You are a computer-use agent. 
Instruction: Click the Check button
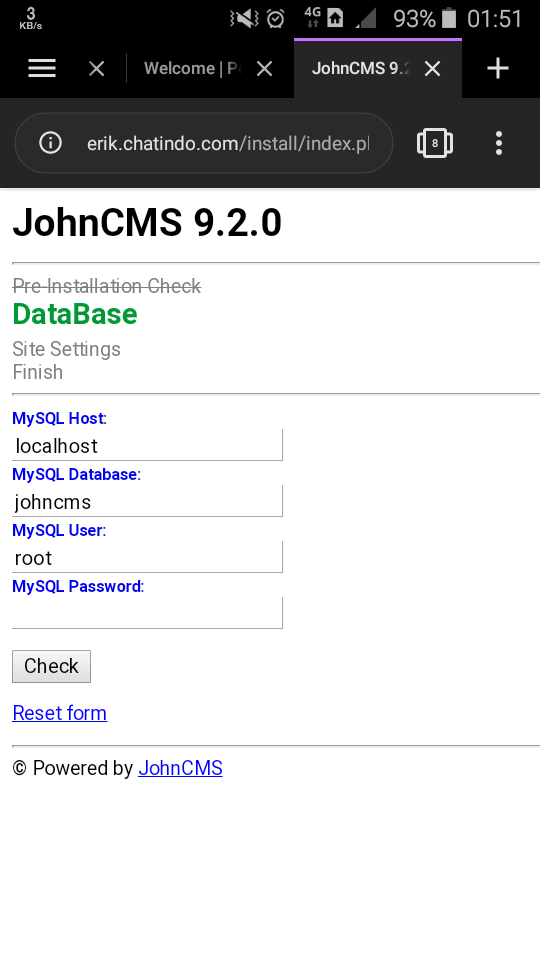(51, 666)
